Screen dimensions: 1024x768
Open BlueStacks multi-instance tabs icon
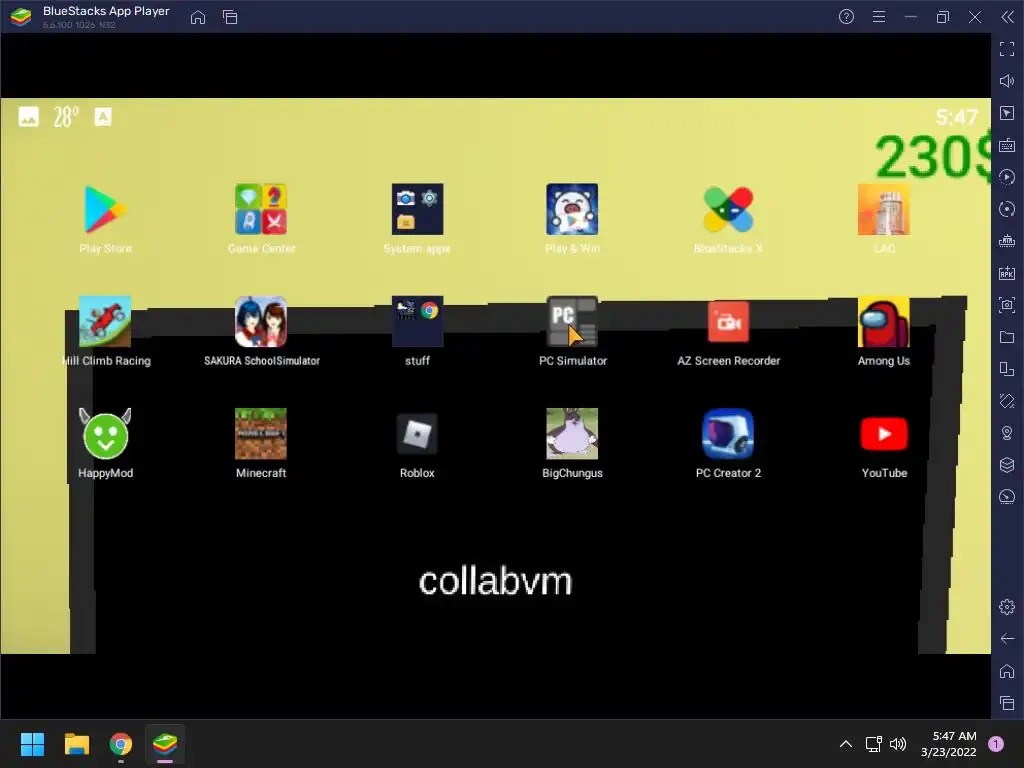click(x=230, y=17)
